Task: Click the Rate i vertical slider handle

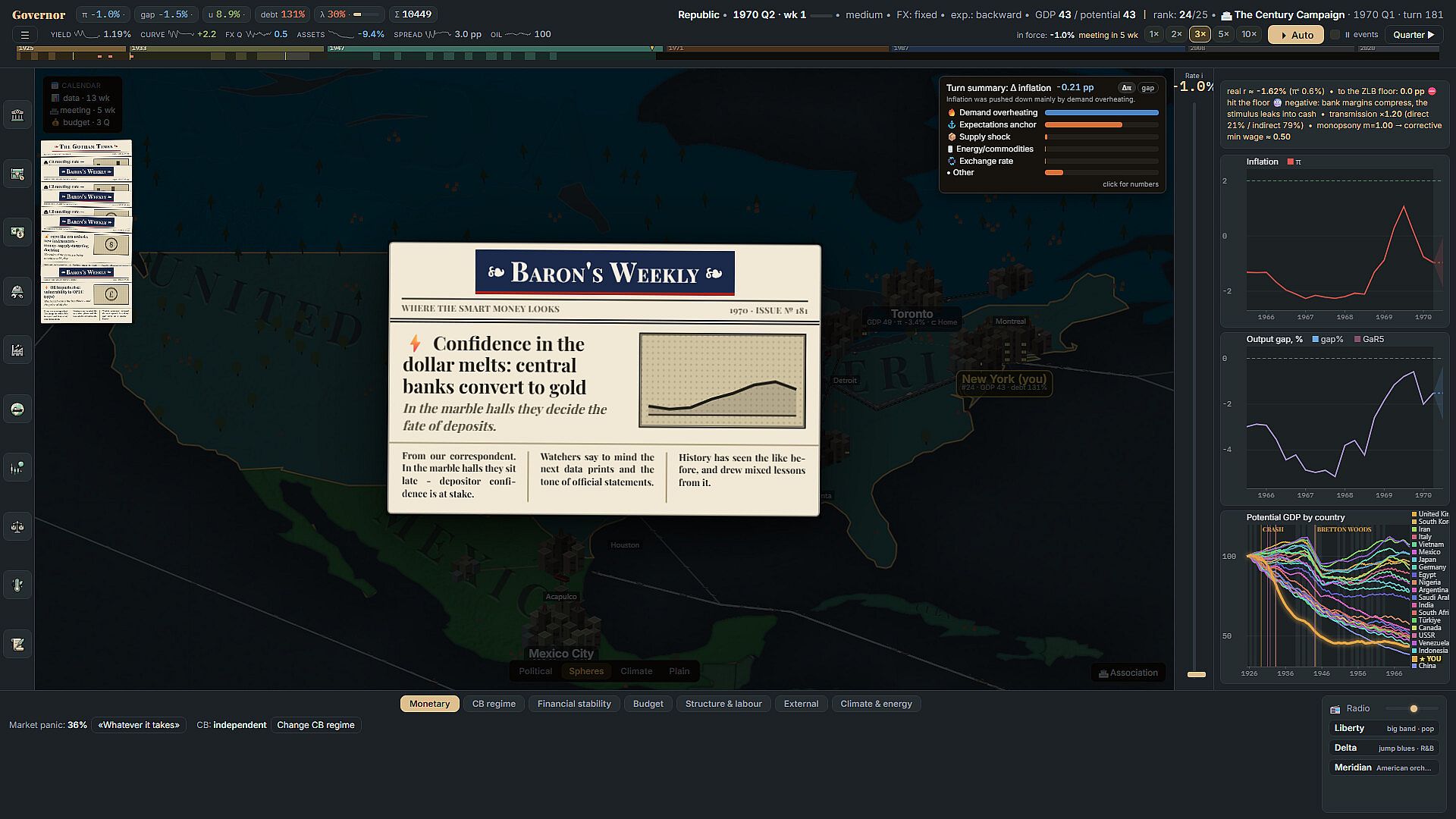Action: tap(1196, 674)
